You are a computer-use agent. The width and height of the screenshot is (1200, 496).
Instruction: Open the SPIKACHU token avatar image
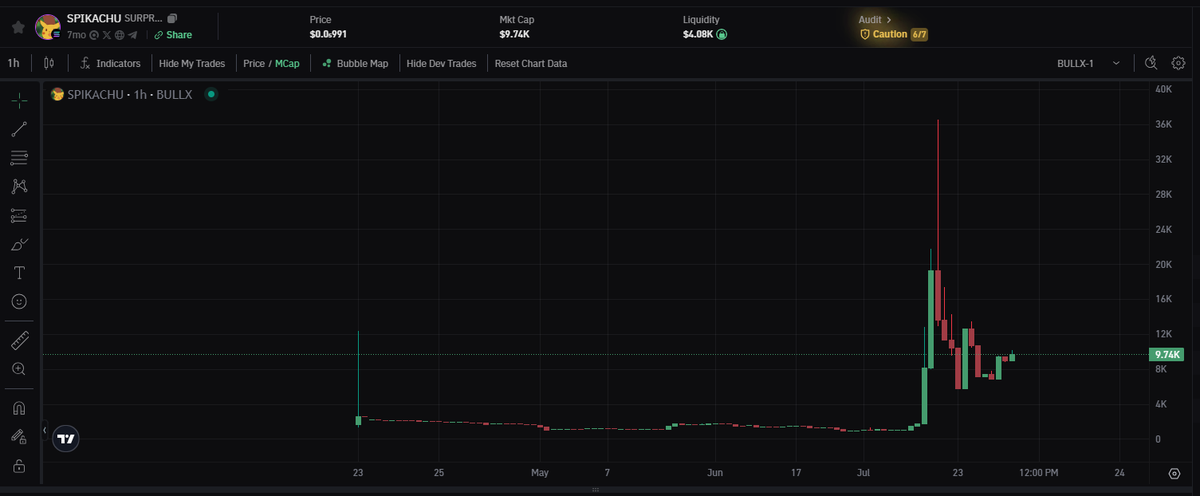click(x=47, y=27)
